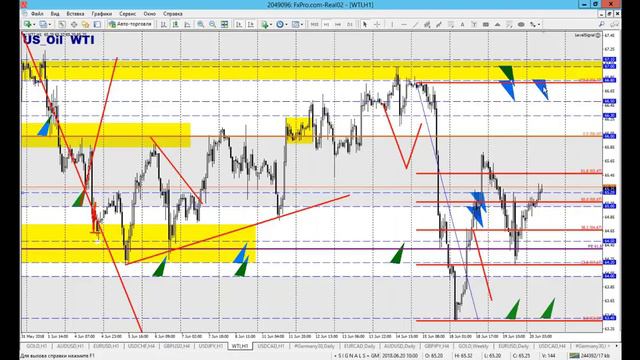Screen dimensions: 640x360
Task: Switch to the EURCAD,Daily chart tab
Action: (x=360, y=346)
